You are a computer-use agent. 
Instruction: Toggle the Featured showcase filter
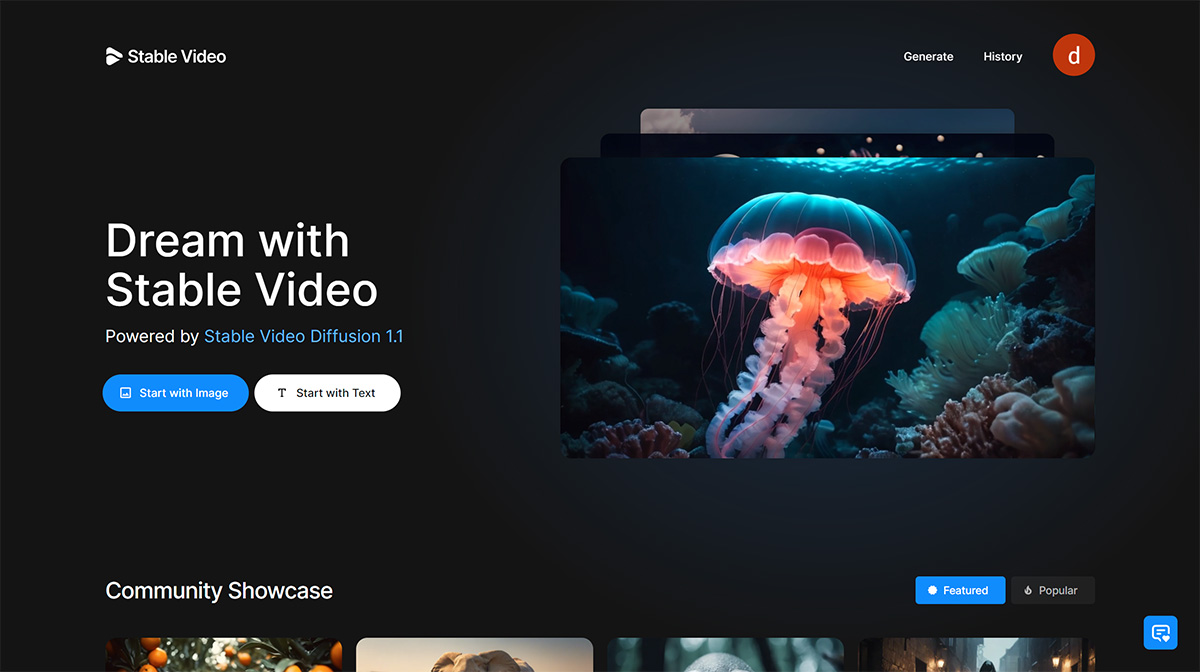click(x=960, y=590)
